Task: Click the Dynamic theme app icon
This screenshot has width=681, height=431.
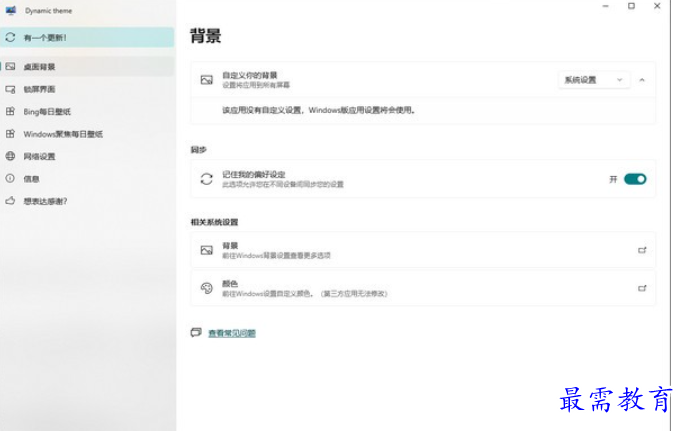Action: 11,10
